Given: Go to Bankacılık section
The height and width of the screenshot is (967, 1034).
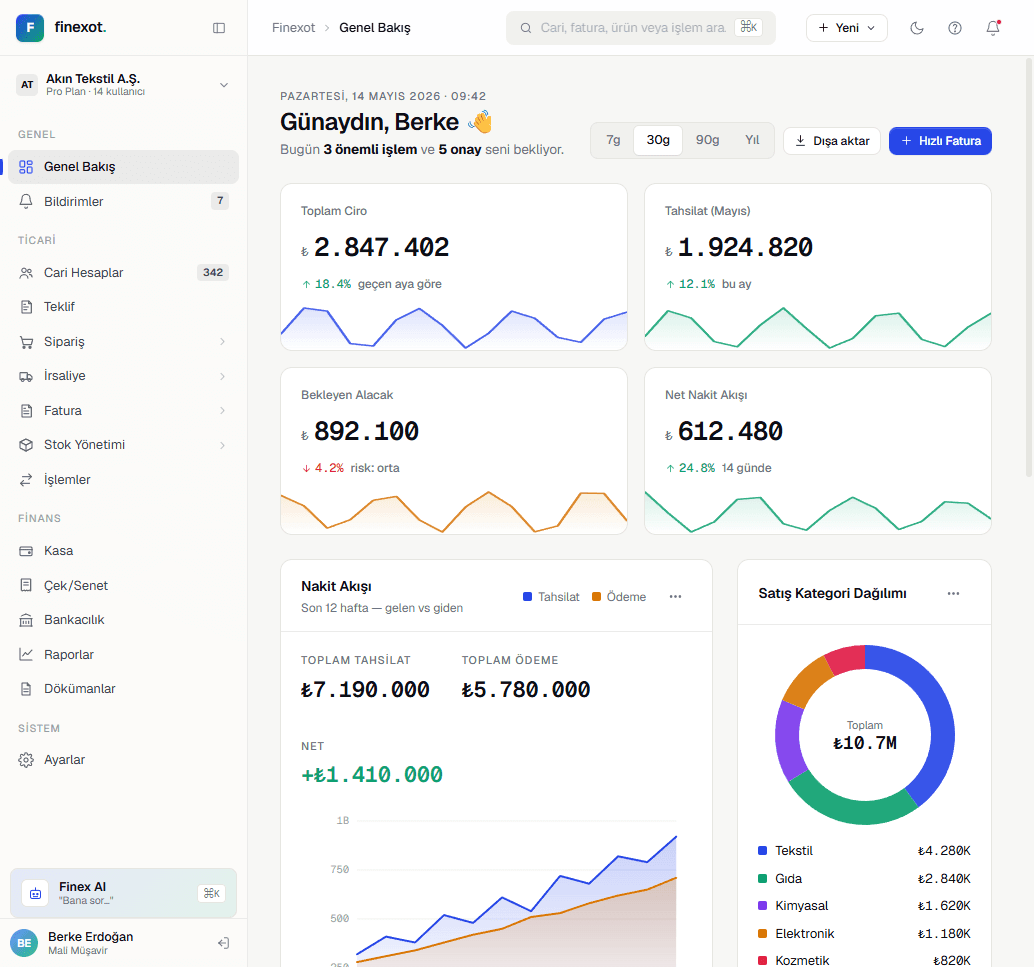Looking at the screenshot, I should click(123, 620).
